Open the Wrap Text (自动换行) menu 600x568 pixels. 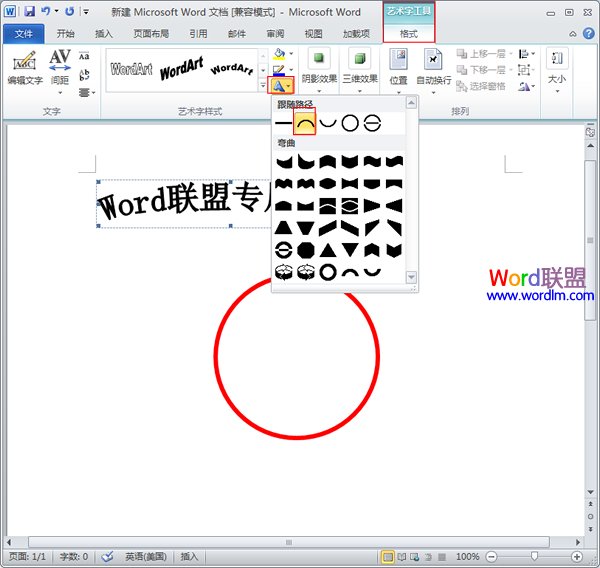tap(433, 71)
